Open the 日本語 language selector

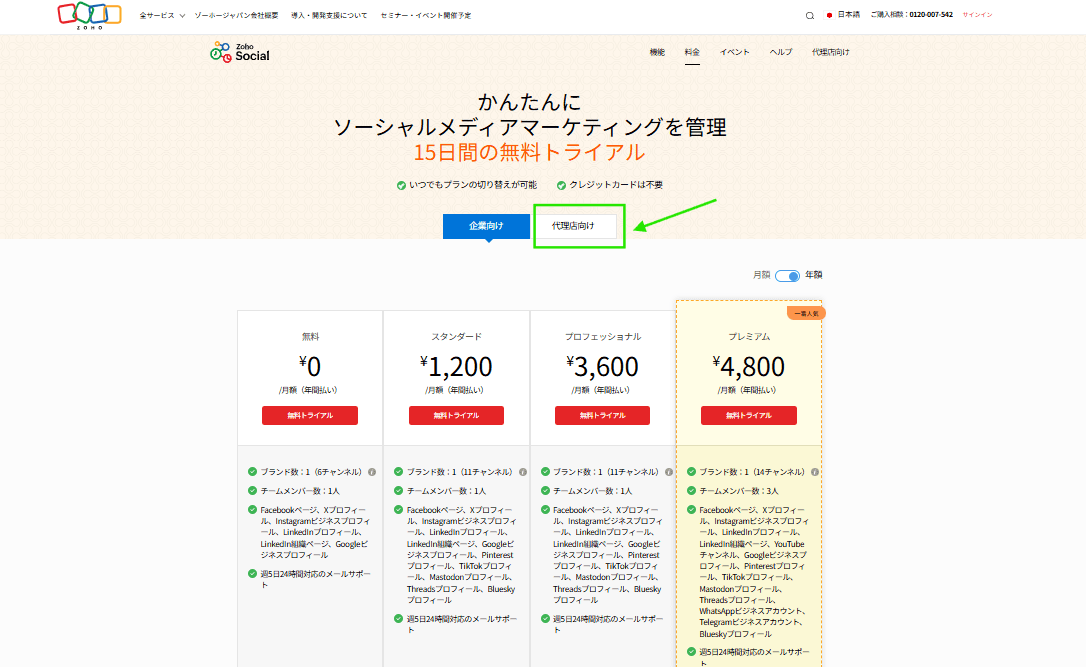click(x=848, y=15)
